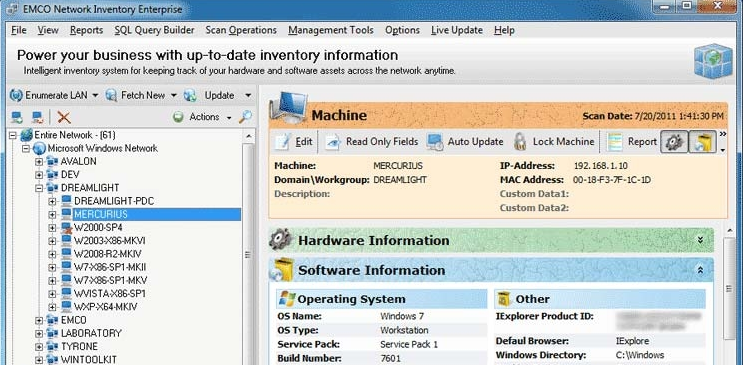Toggle the gear hardware view button
This screenshot has width=743, height=365.
674,142
